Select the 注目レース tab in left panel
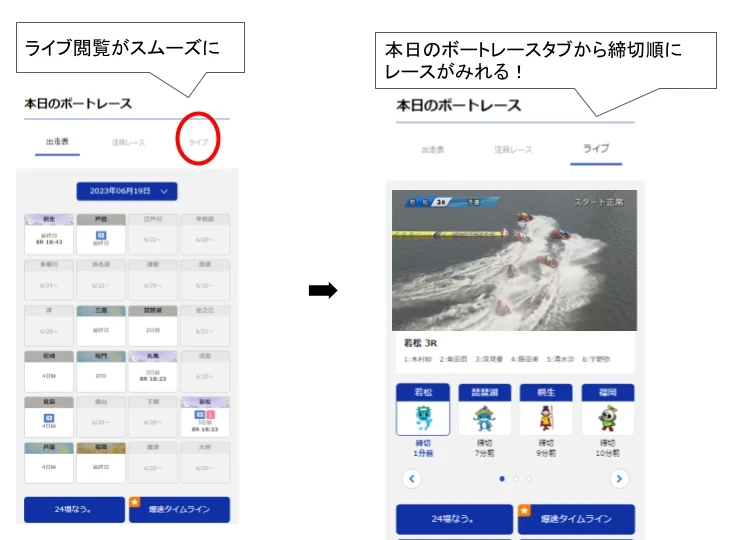 128,142
